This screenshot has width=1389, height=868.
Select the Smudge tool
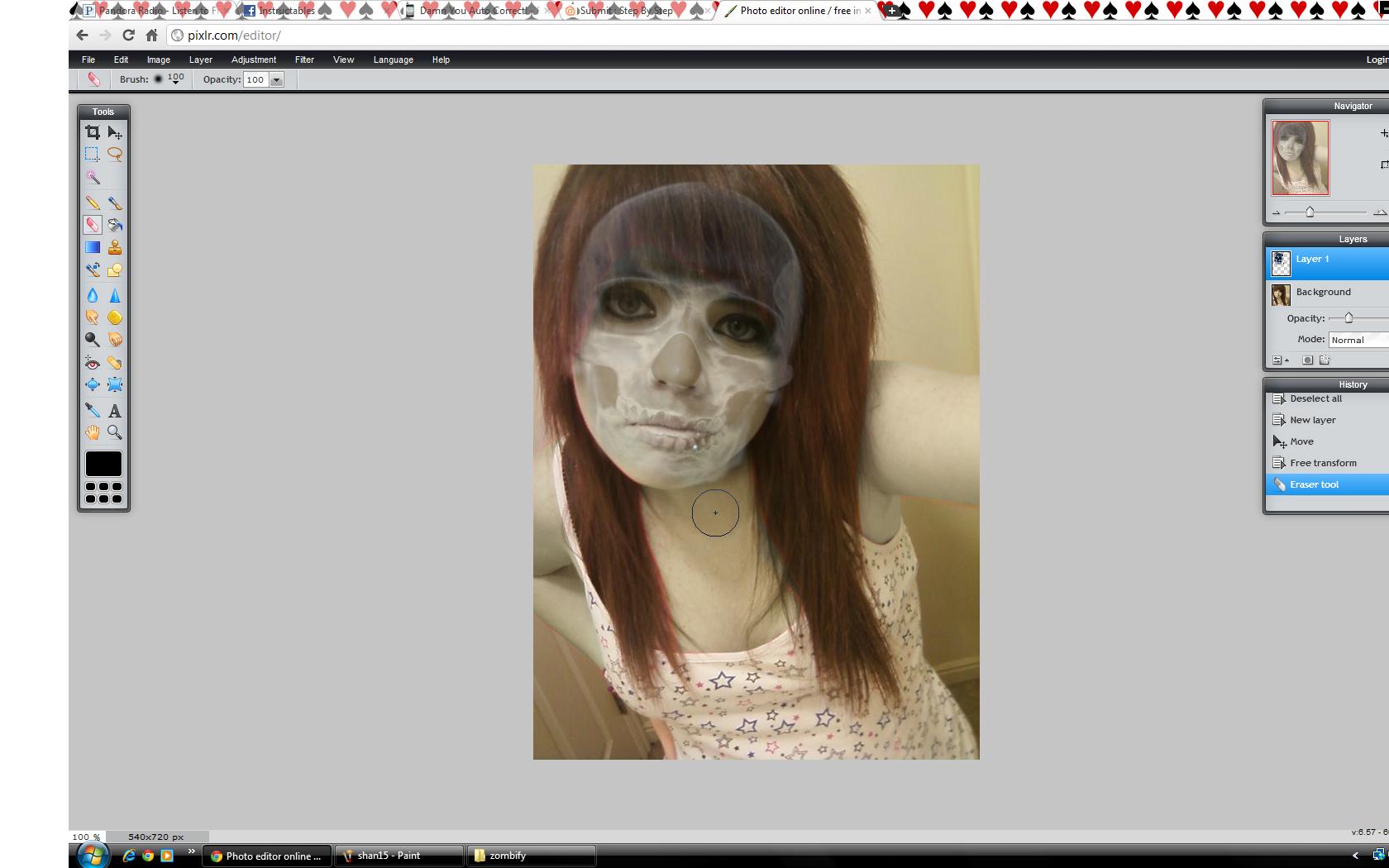pyautogui.click(x=93, y=317)
